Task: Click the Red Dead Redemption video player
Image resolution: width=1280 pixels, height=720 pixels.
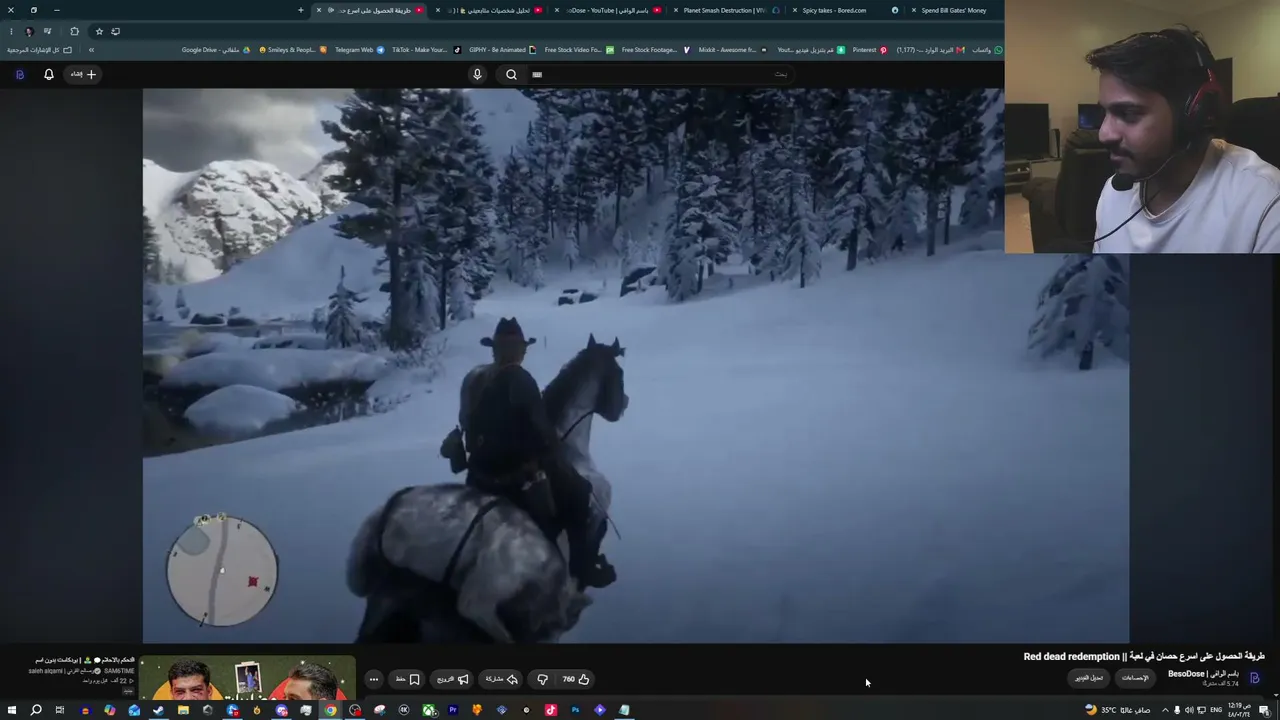Action: [636, 366]
